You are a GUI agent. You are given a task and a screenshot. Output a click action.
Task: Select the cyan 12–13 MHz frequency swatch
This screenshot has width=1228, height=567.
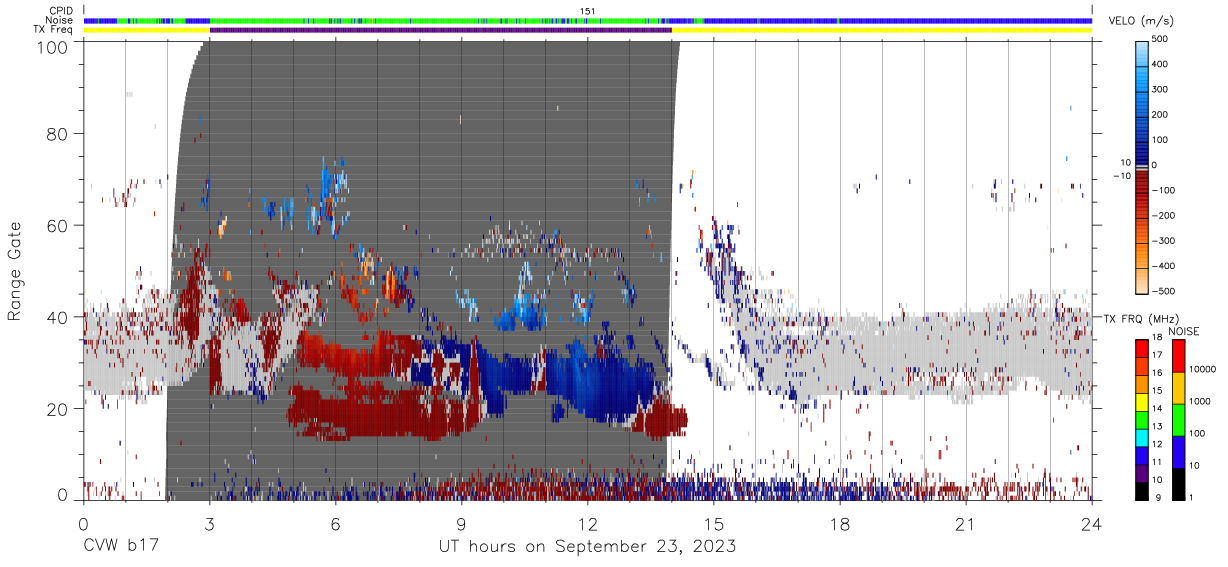click(1142, 437)
